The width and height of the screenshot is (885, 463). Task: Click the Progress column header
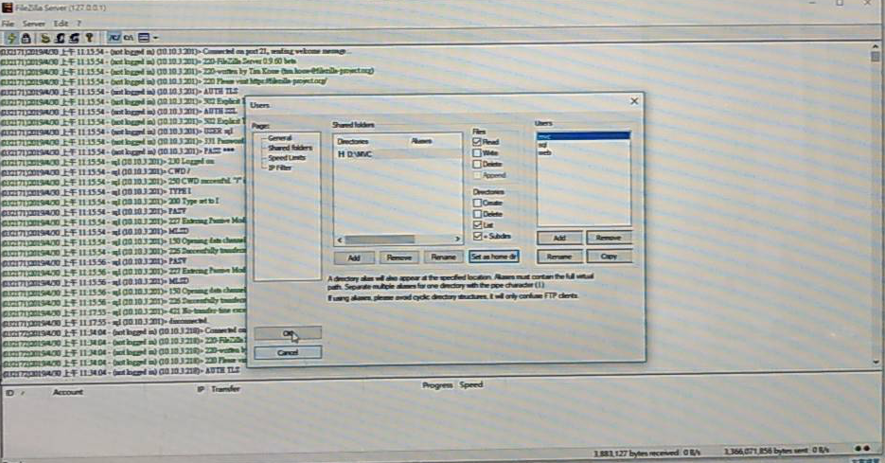coord(437,385)
